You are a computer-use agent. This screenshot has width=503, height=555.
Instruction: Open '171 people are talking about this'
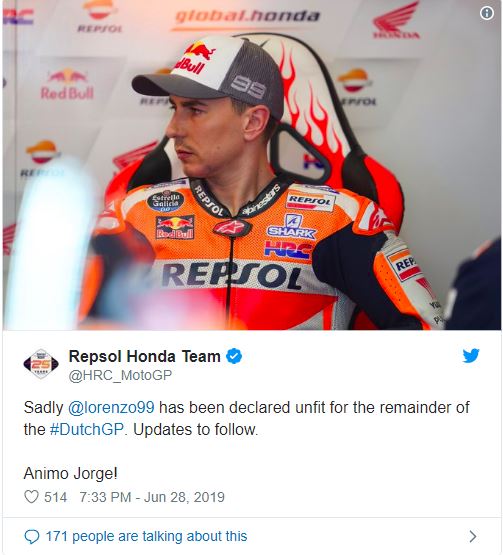[146, 537]
